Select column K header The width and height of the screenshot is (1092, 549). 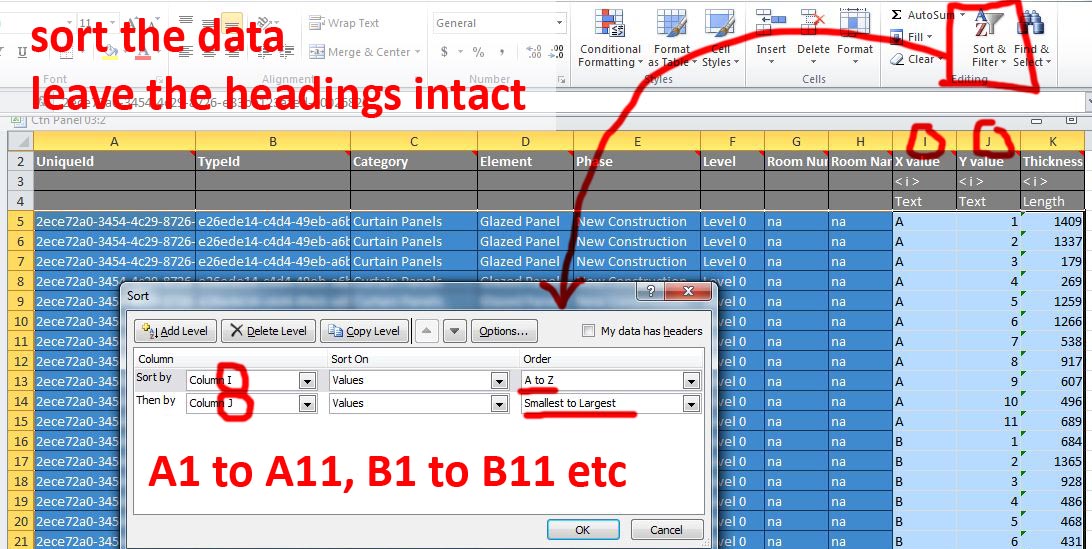pyautogui.click(x=1052, y=141)
